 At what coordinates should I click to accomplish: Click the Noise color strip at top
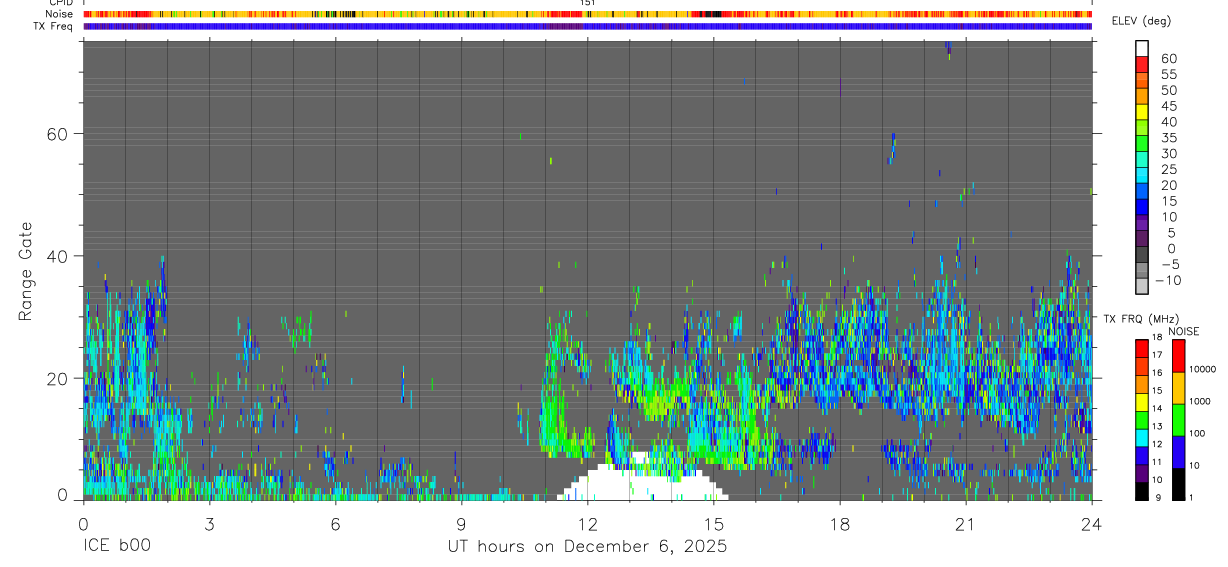pos(587,14)
